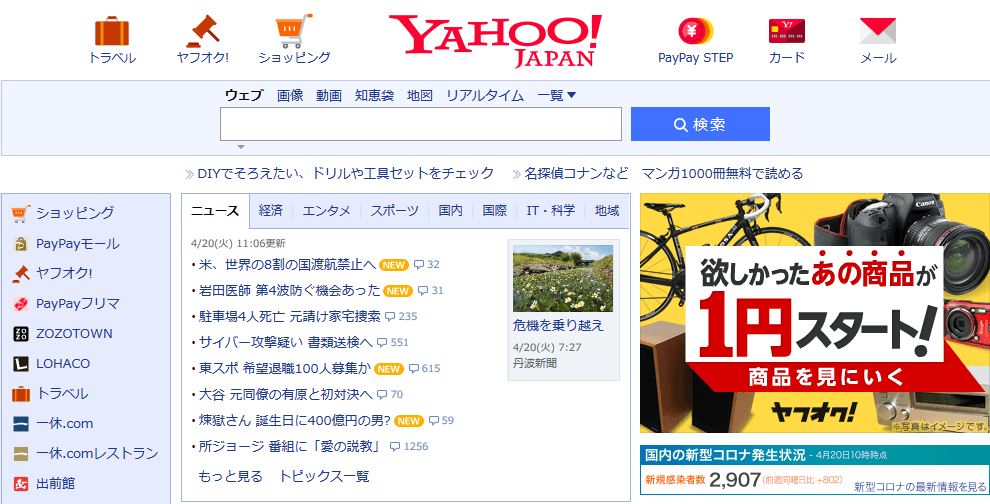Image resolution: width=990 pixels, height=504 pixels.
Task: Open the DIY drill and tool set link
Action: pyautogui.click(x=345, y=173)
